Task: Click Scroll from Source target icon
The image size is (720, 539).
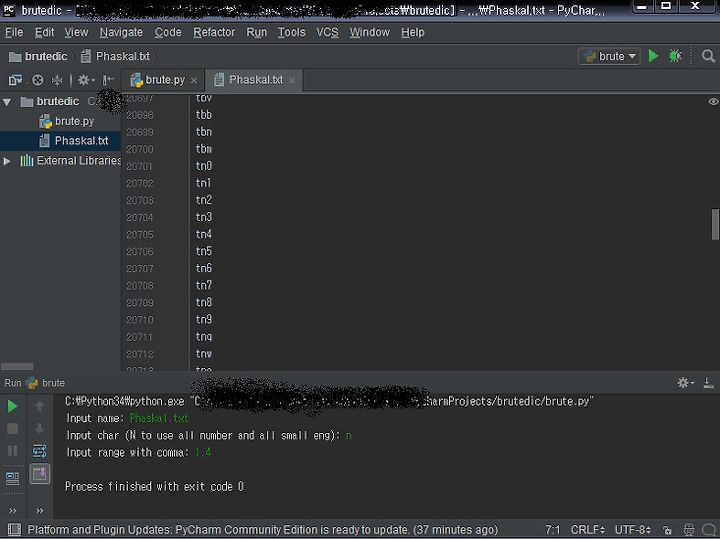Action: [38, 80]
